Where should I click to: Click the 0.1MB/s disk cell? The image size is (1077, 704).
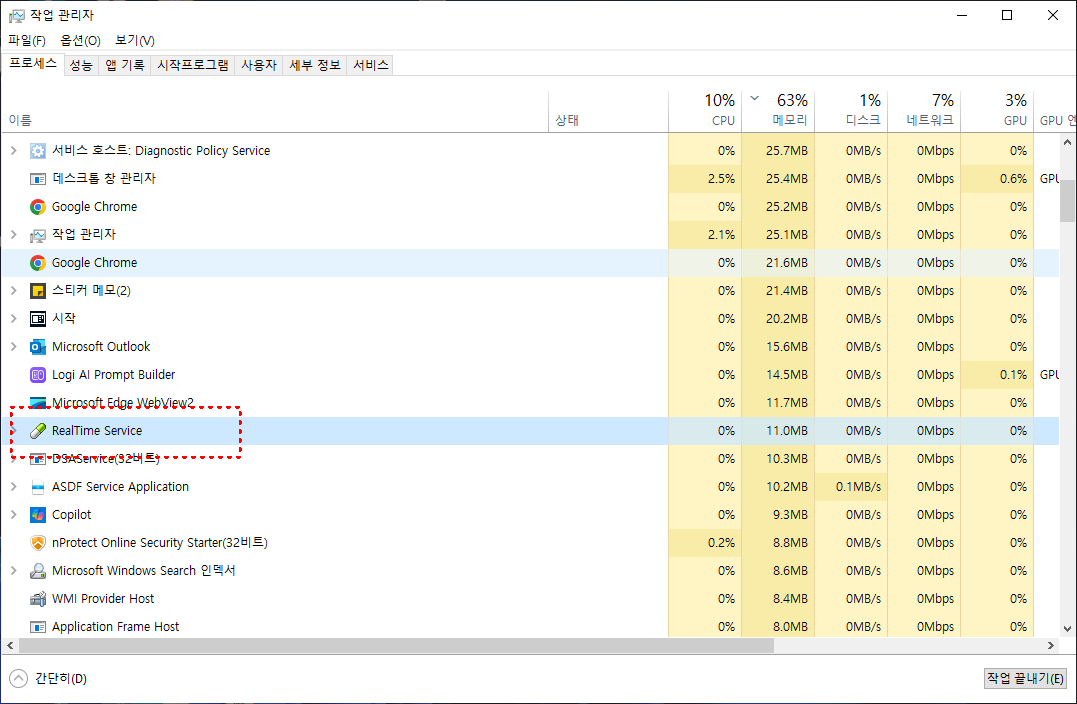[x=851, y=486]
